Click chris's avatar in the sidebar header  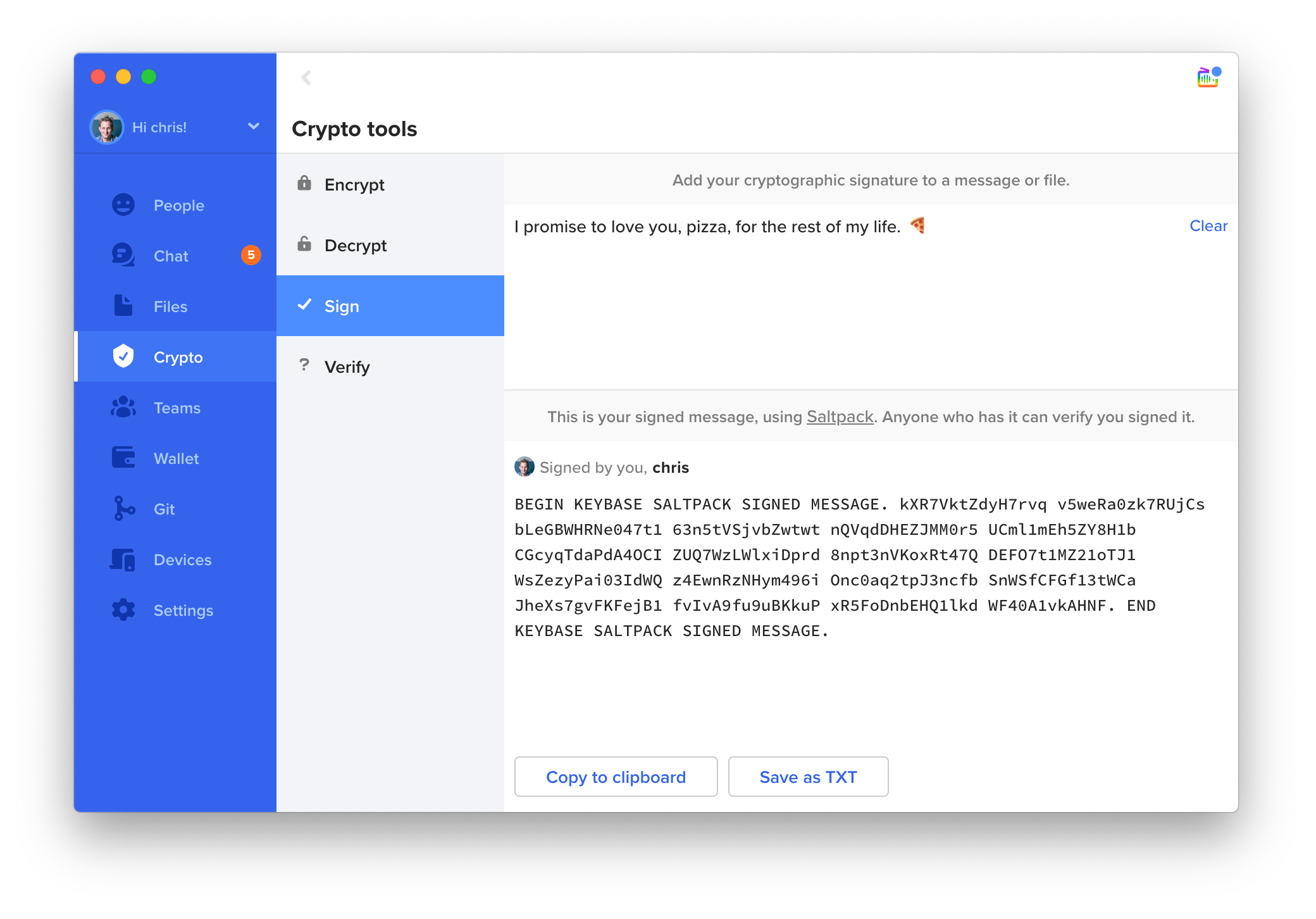tap(106, 127)
